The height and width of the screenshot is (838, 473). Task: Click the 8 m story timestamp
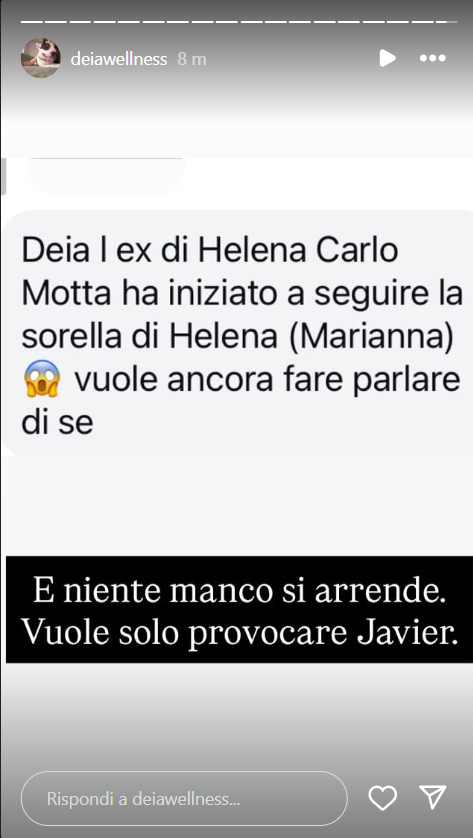tap(192, 59)
